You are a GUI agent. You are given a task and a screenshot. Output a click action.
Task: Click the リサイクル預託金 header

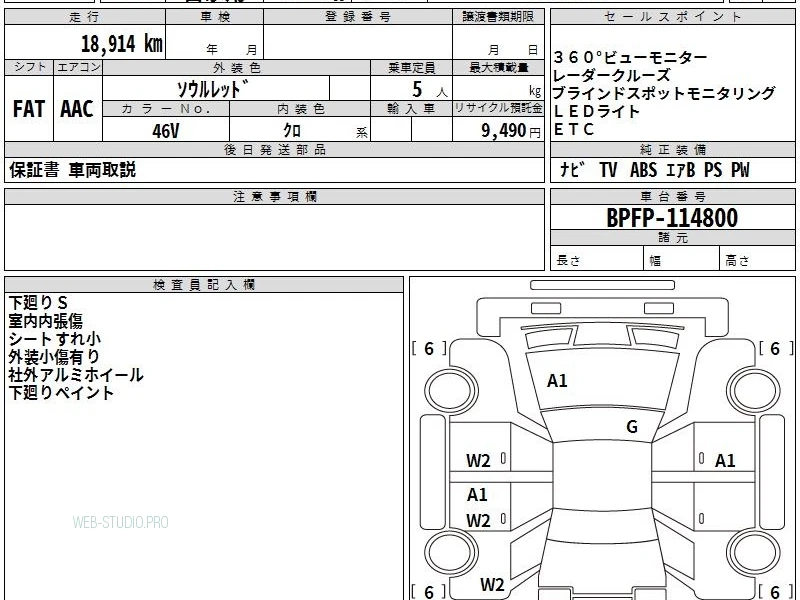click(x=498, y=108)
